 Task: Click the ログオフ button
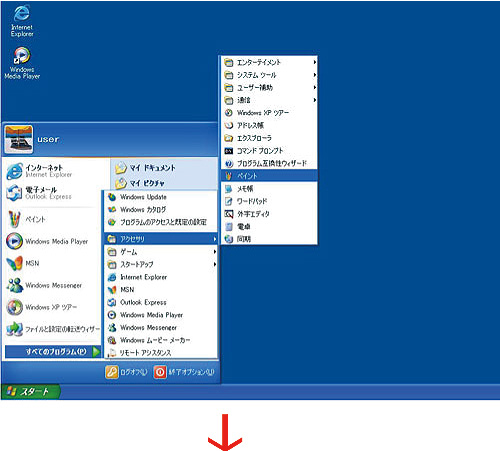pos(126,372)
